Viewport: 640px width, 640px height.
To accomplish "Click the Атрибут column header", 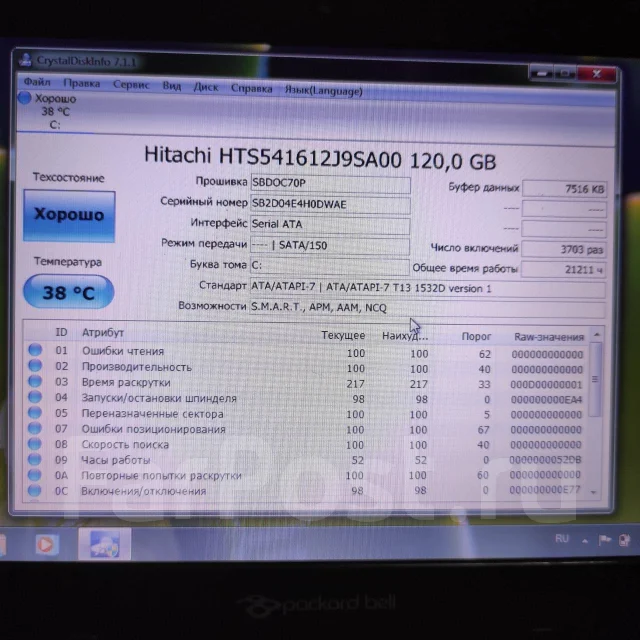I will (x=103, y=333).
